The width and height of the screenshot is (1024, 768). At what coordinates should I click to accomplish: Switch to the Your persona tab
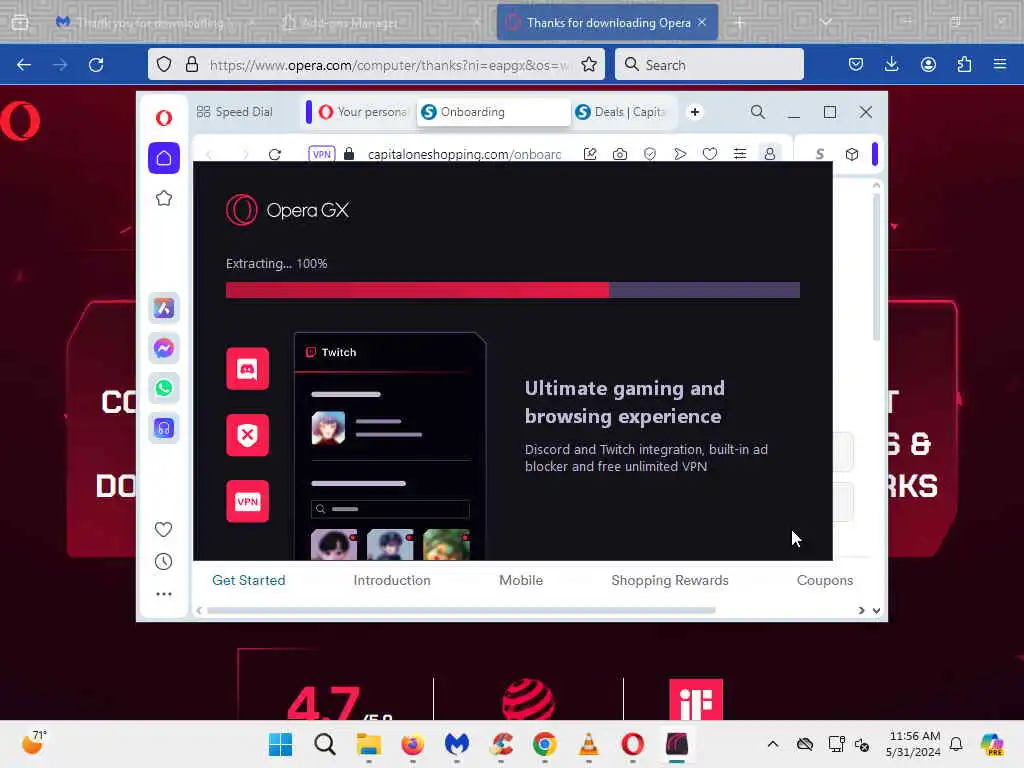tap(362, 112)
